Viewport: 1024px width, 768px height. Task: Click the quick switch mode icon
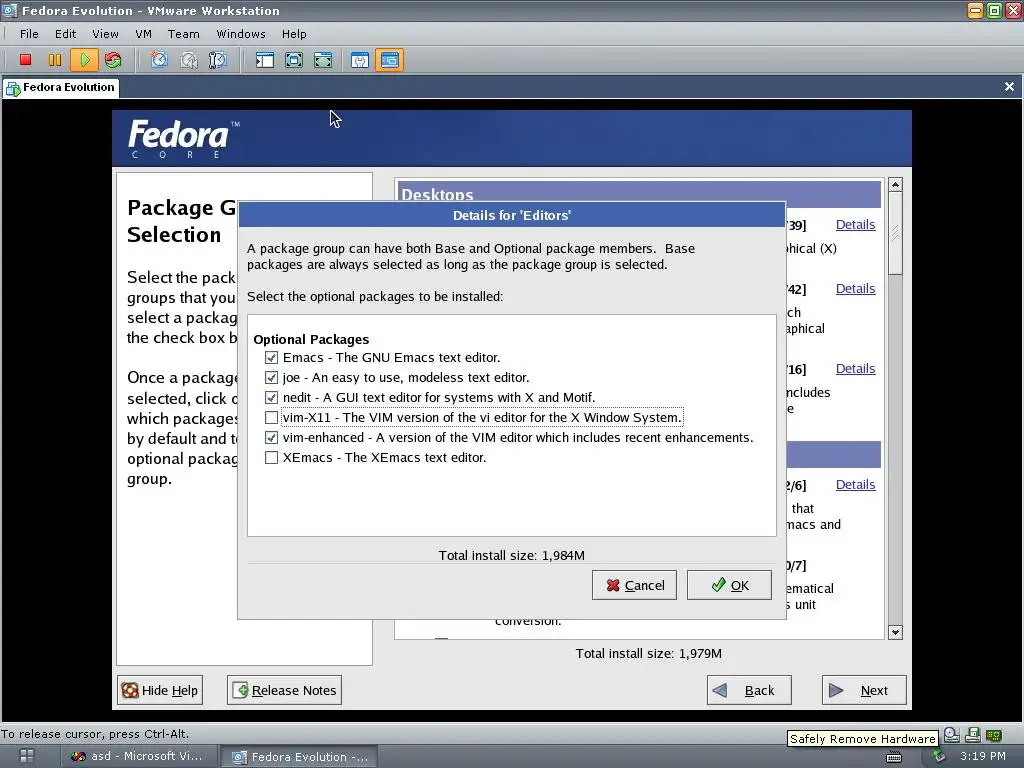pos(294,60)
